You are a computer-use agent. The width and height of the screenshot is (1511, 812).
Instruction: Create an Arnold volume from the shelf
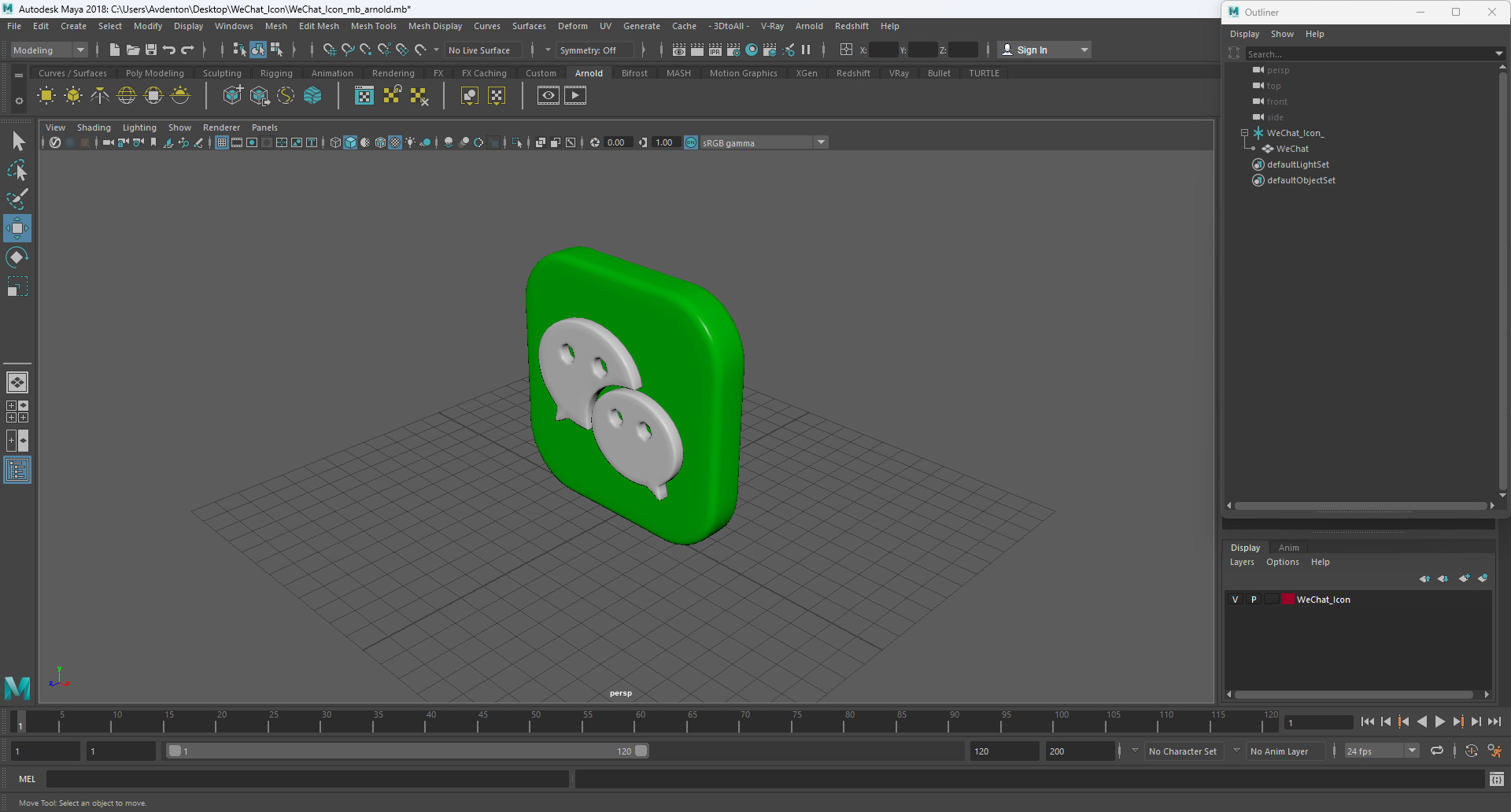[x=312, y=96]
